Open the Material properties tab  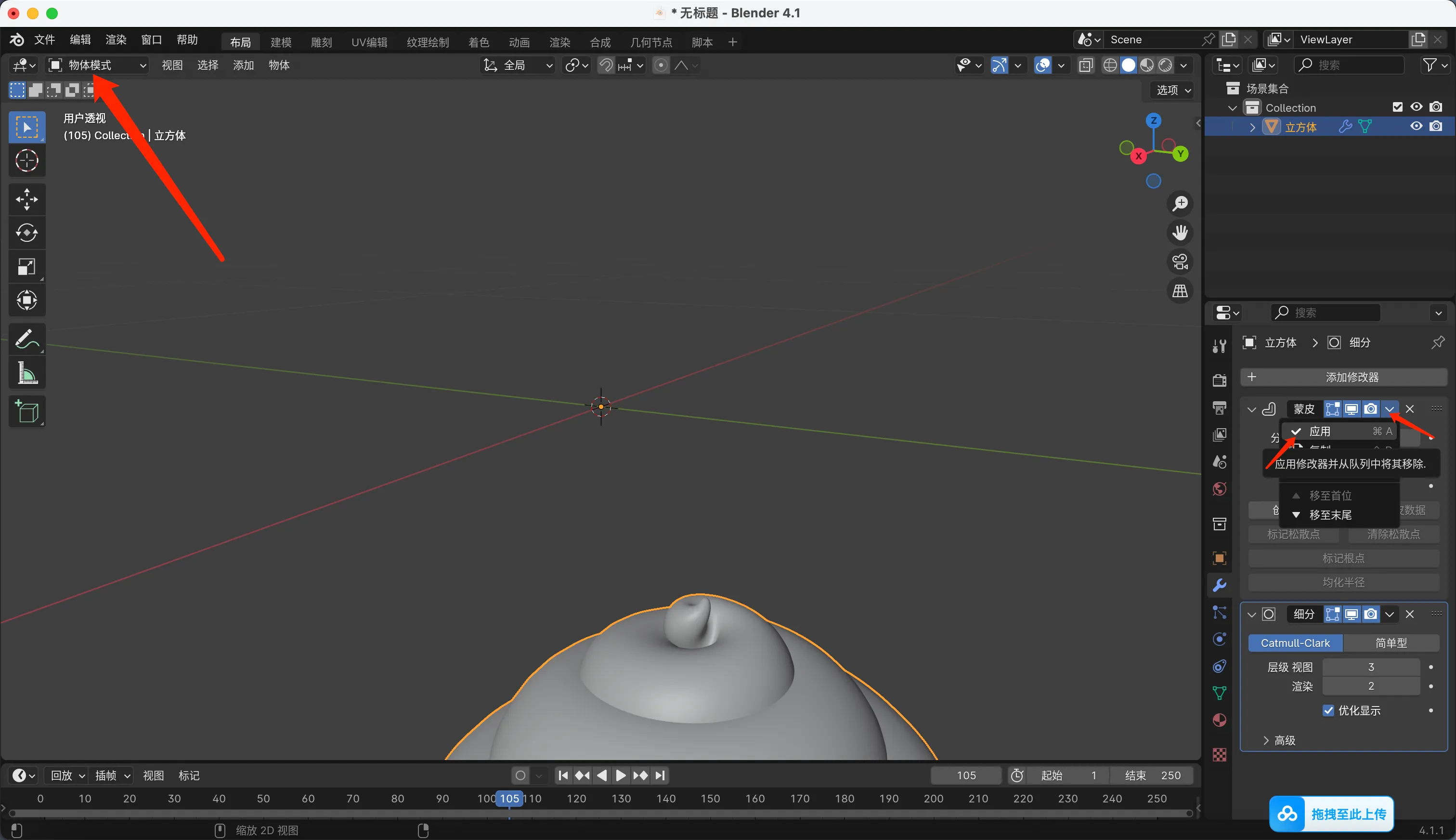(x=1219, y=721)
